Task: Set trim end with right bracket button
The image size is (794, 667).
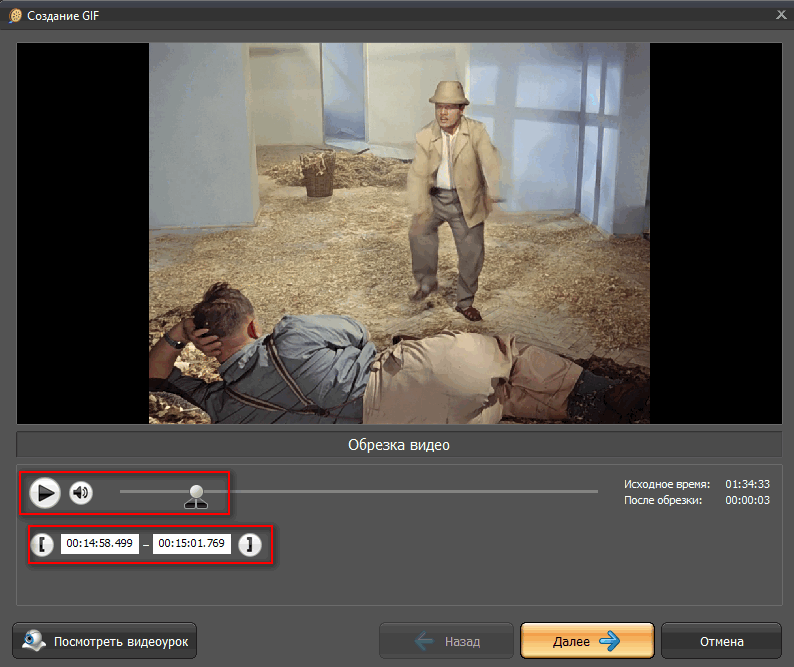Action: [x=250, y=544]
